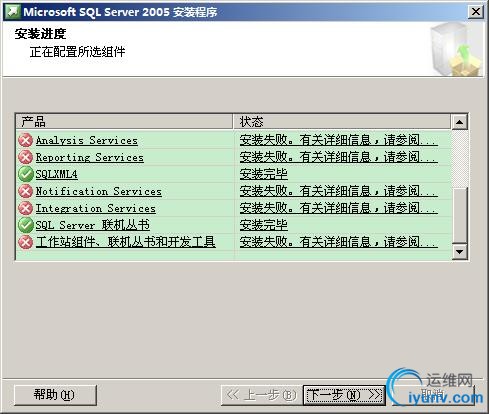View failure details for Reporting Services status

pos(339,157)
